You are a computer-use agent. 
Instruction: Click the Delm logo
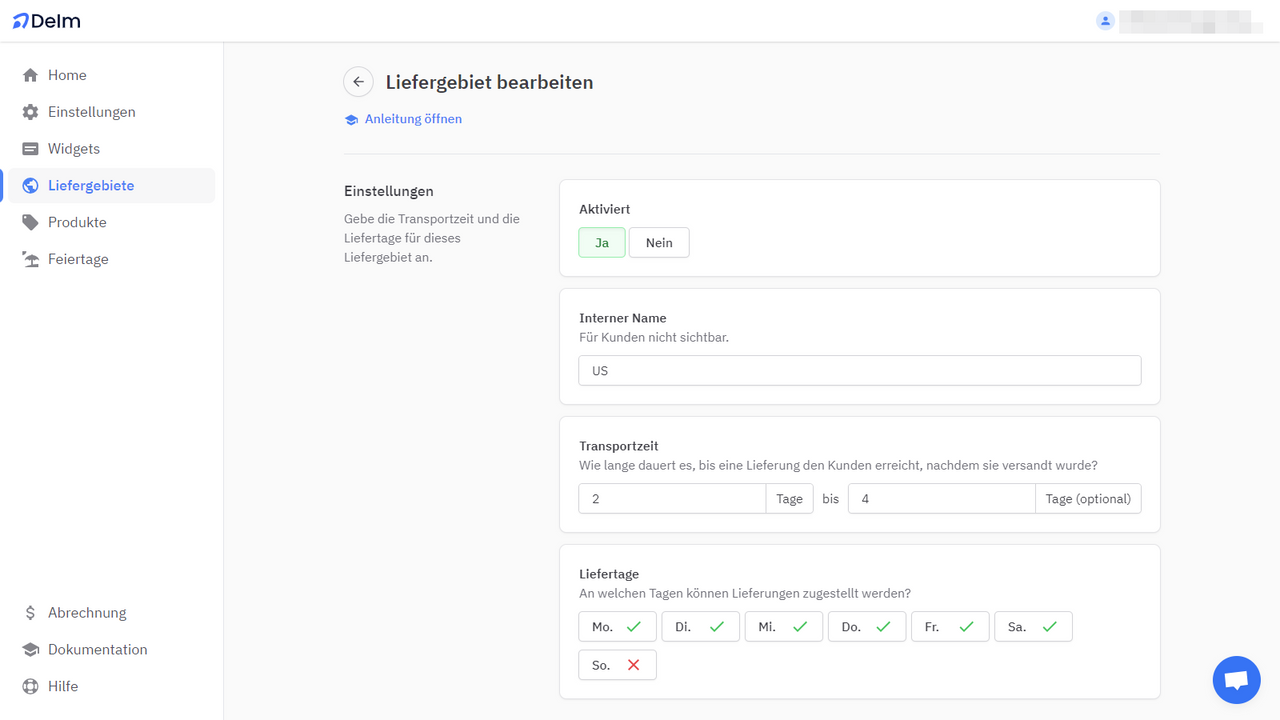pyautogui.click(x=46, y=21)
